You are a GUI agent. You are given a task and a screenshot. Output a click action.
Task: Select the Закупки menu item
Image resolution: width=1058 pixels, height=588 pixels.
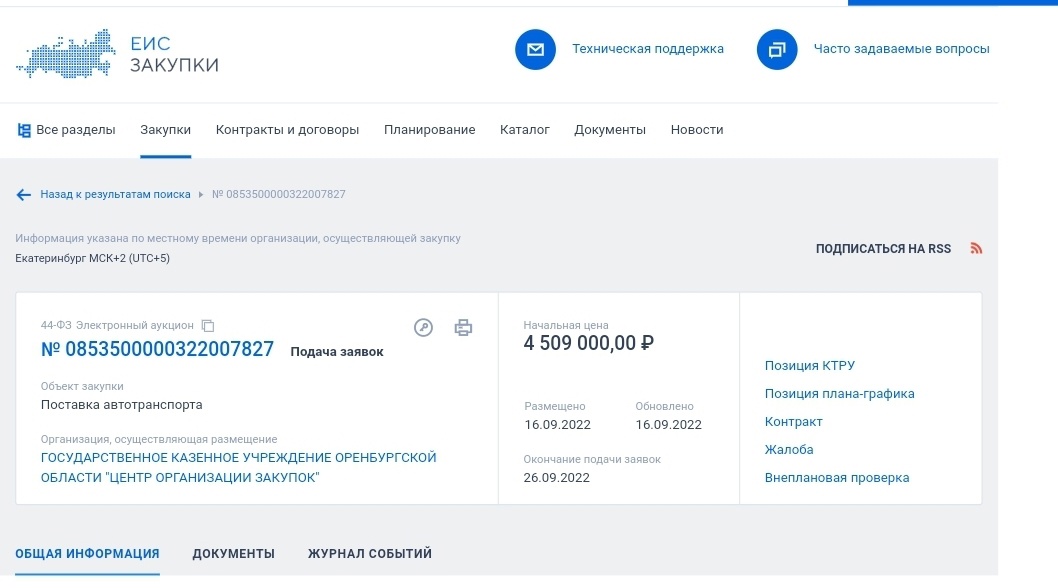(165, 130)
